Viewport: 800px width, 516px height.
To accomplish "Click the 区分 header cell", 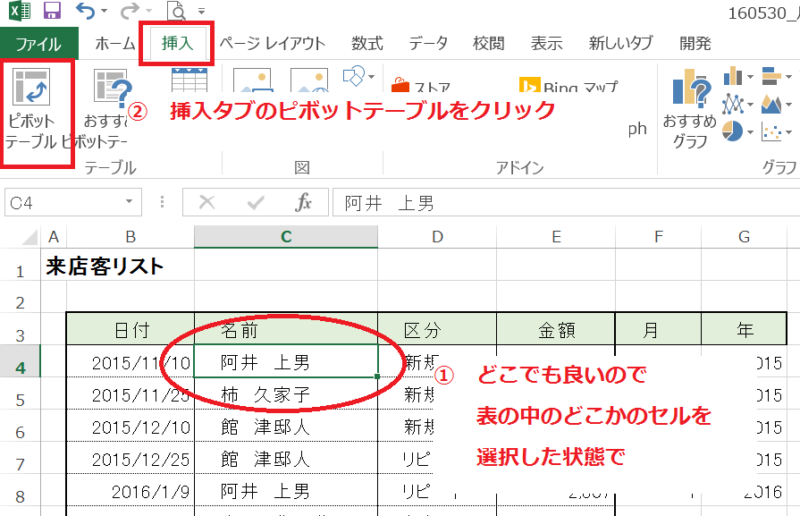I will coord(437,330).
